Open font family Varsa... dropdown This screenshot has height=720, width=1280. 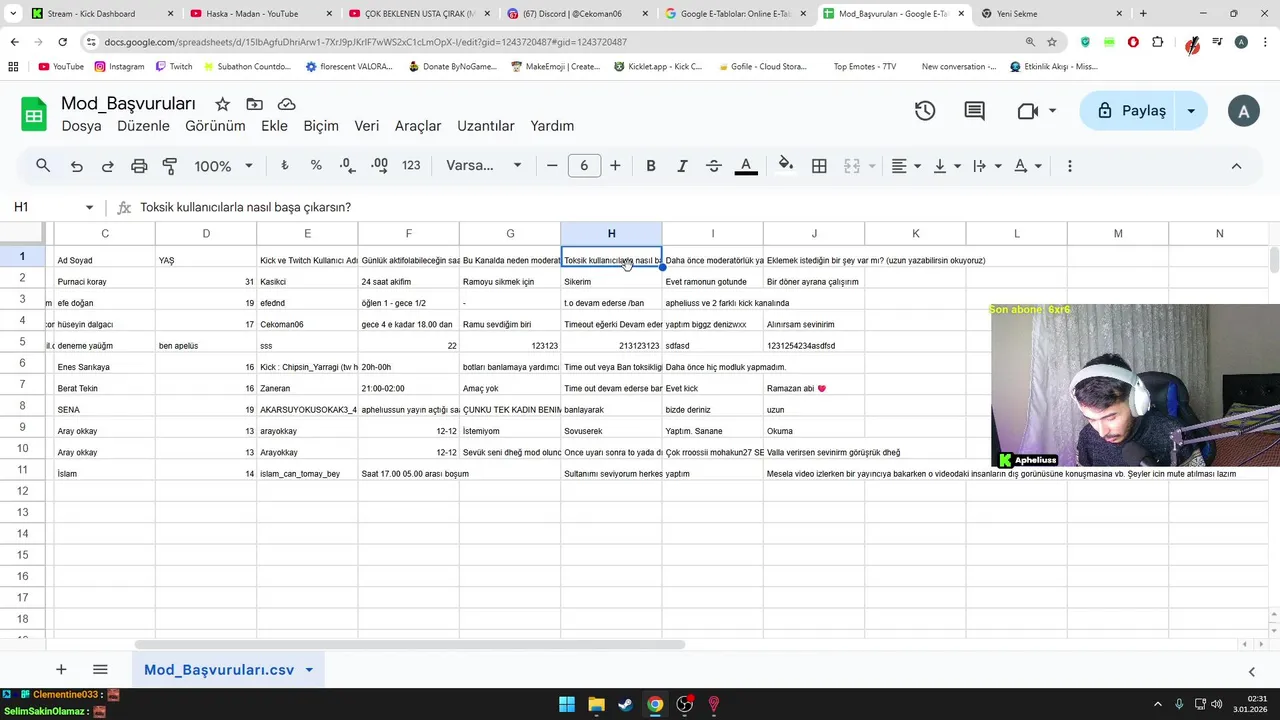[x=484, y=166]
